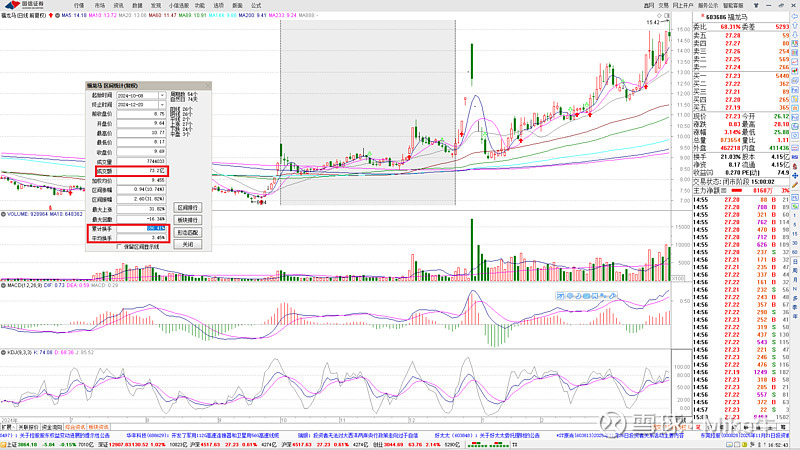The height and width of the screenshot is (450, 800).
Task: Expand the 终止时间 date dropdown
Action: point(163,102)
